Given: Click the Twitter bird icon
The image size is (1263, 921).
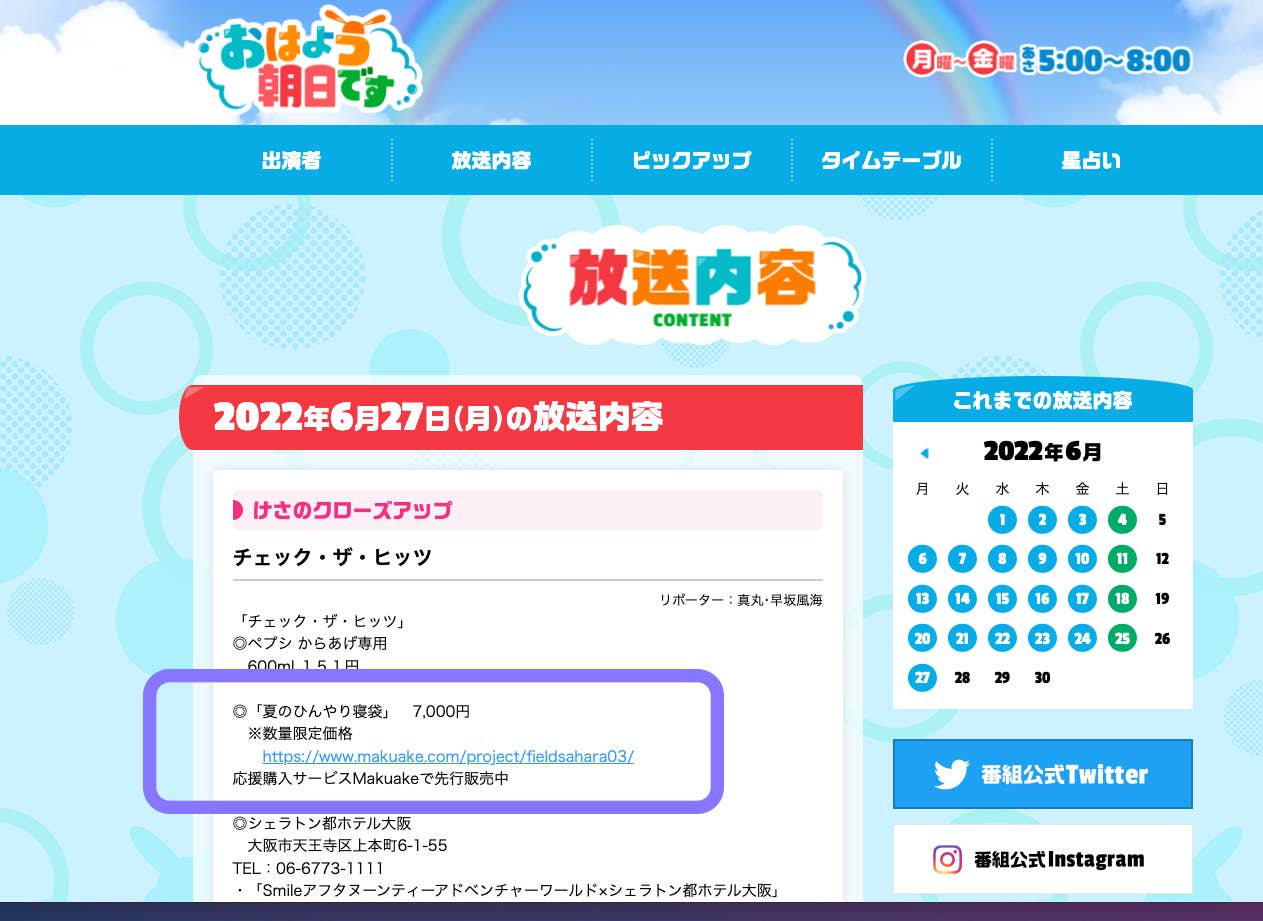Looking at the screenshot, I should [950, 774].
